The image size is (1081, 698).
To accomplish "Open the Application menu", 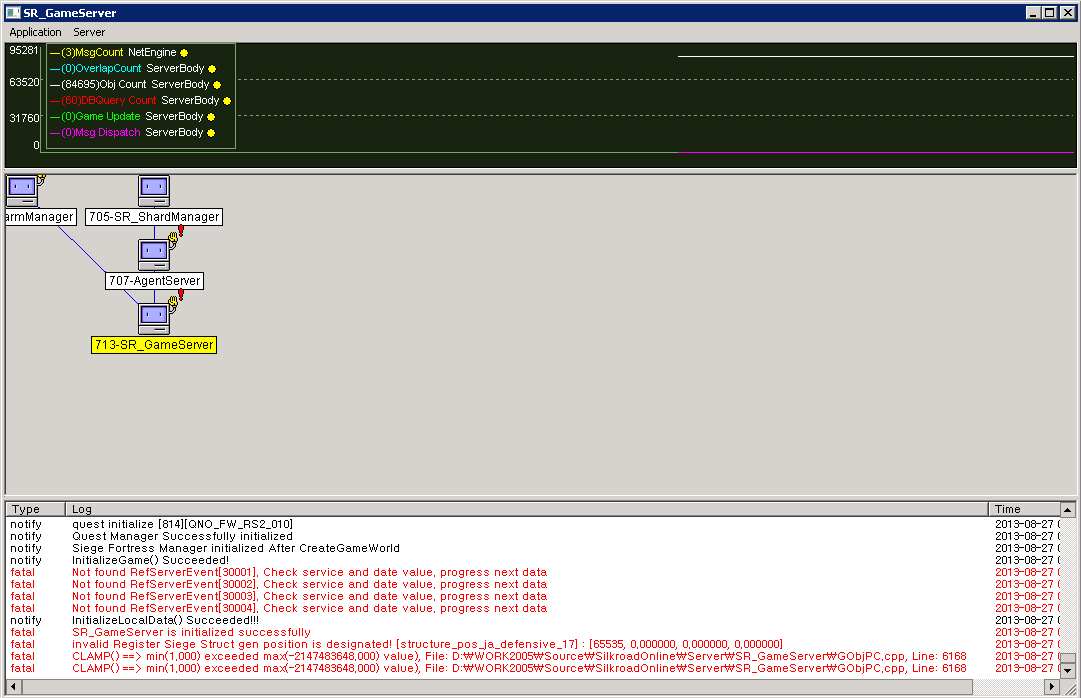I will point(35,32).
